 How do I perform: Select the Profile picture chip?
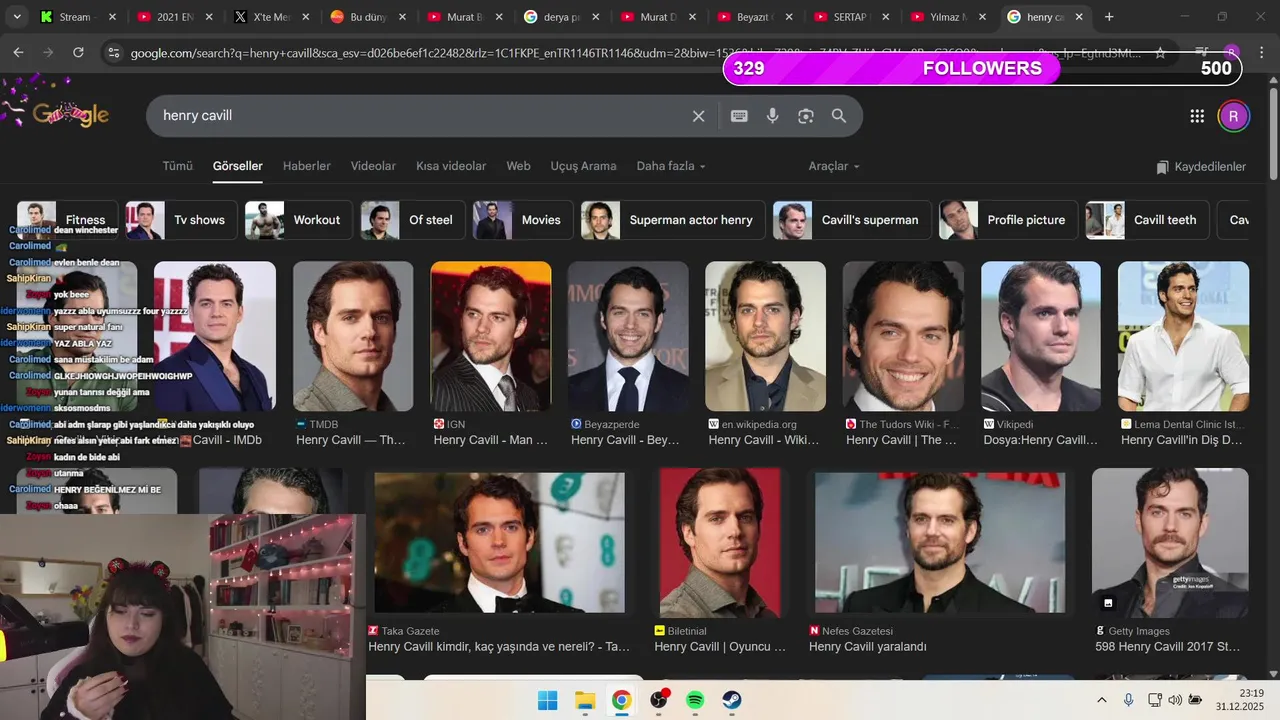coord(1008,220)
